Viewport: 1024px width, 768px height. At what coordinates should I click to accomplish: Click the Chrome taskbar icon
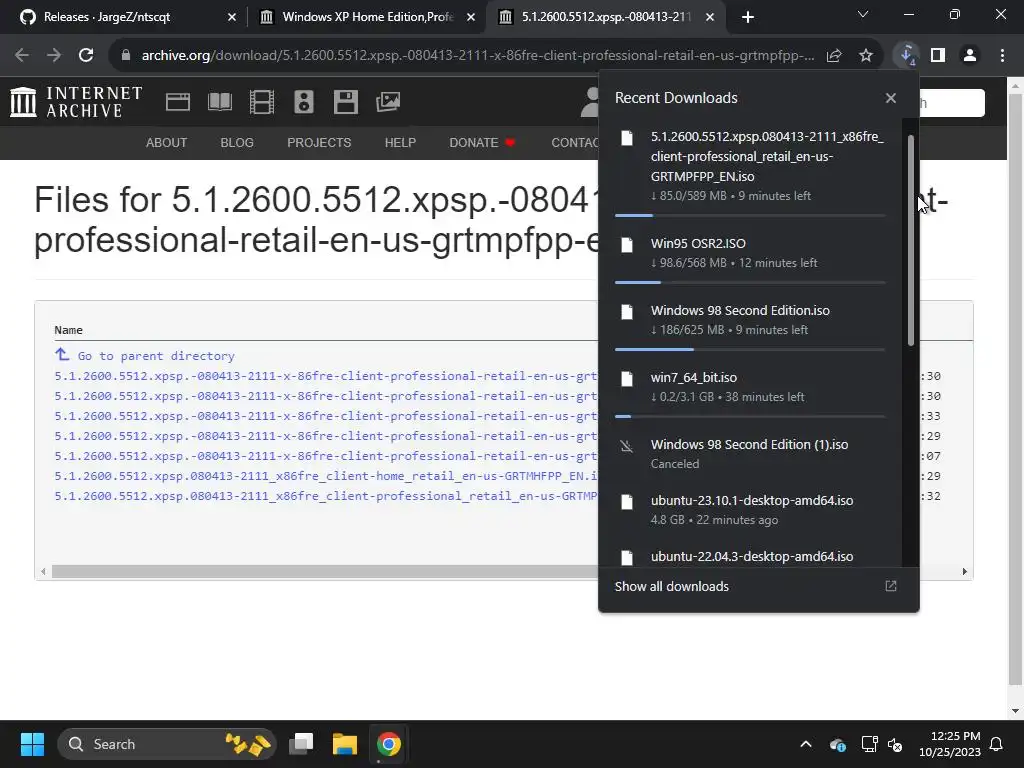(389, 744)
